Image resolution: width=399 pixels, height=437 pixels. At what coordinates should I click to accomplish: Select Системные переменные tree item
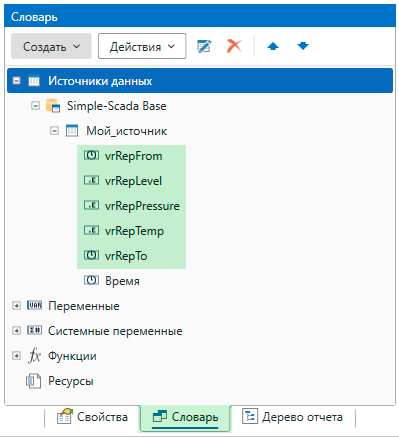tap(115, 331)
